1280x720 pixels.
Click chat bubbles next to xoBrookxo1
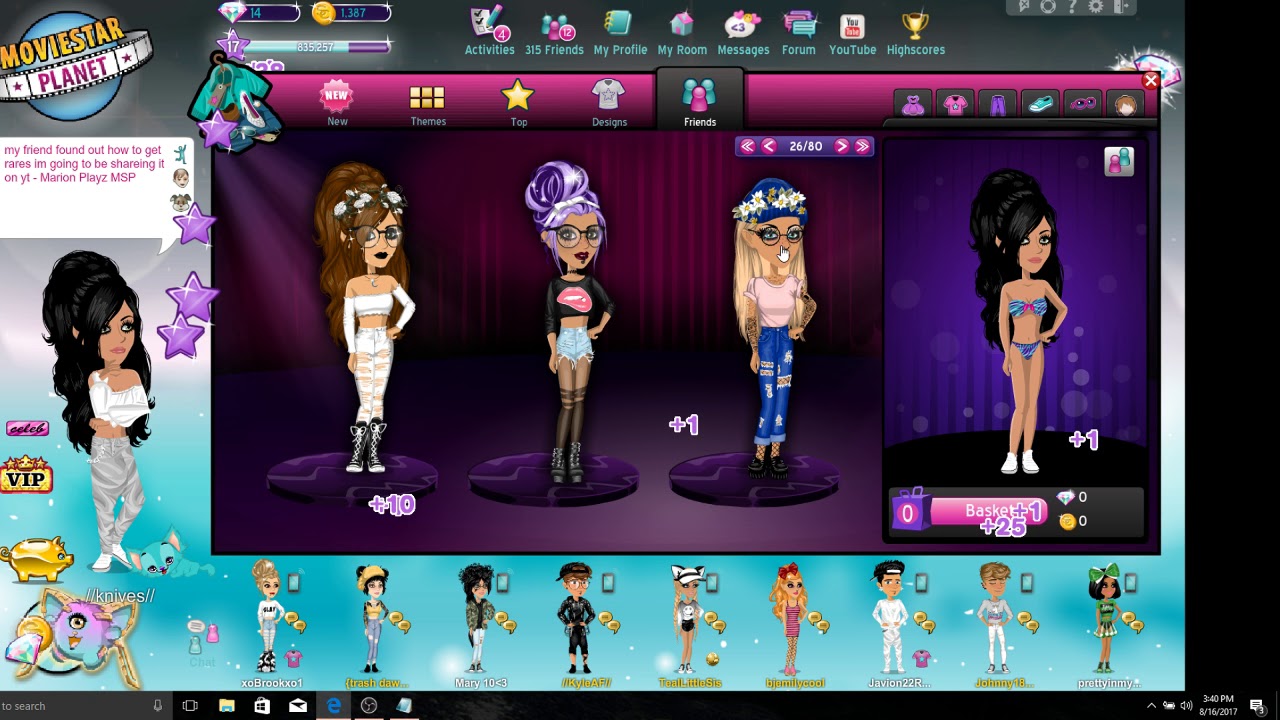click(295, 623)
